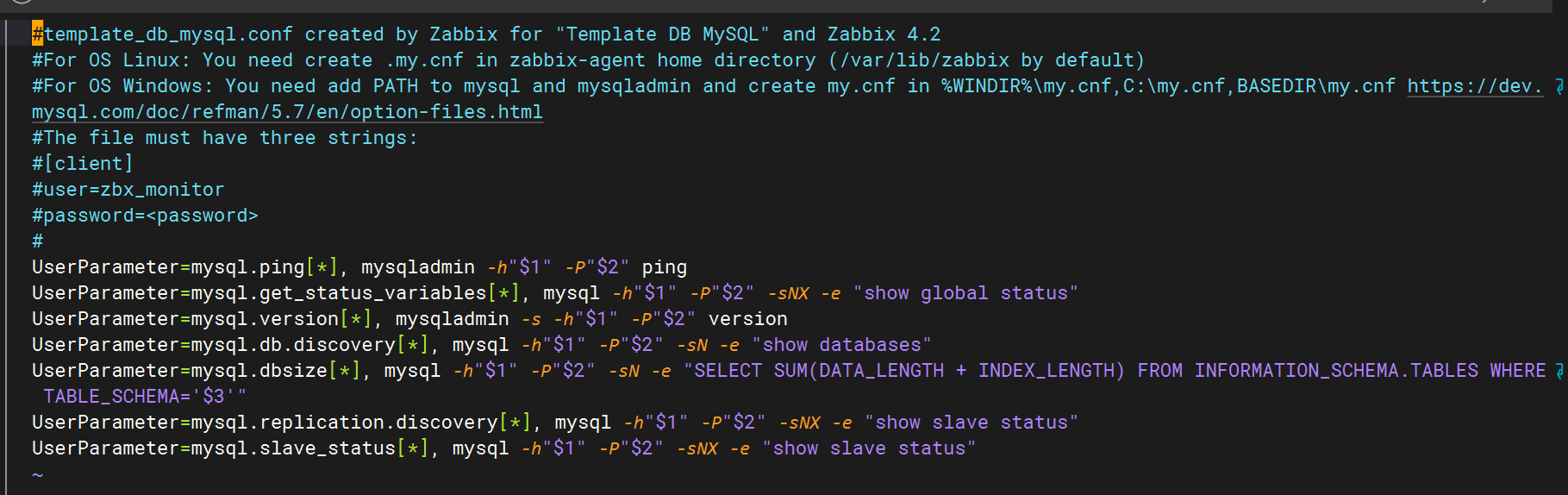Click the quoted "show global status" query
The height and width of the screenshot is (495, 1568).
coord(965,293)
